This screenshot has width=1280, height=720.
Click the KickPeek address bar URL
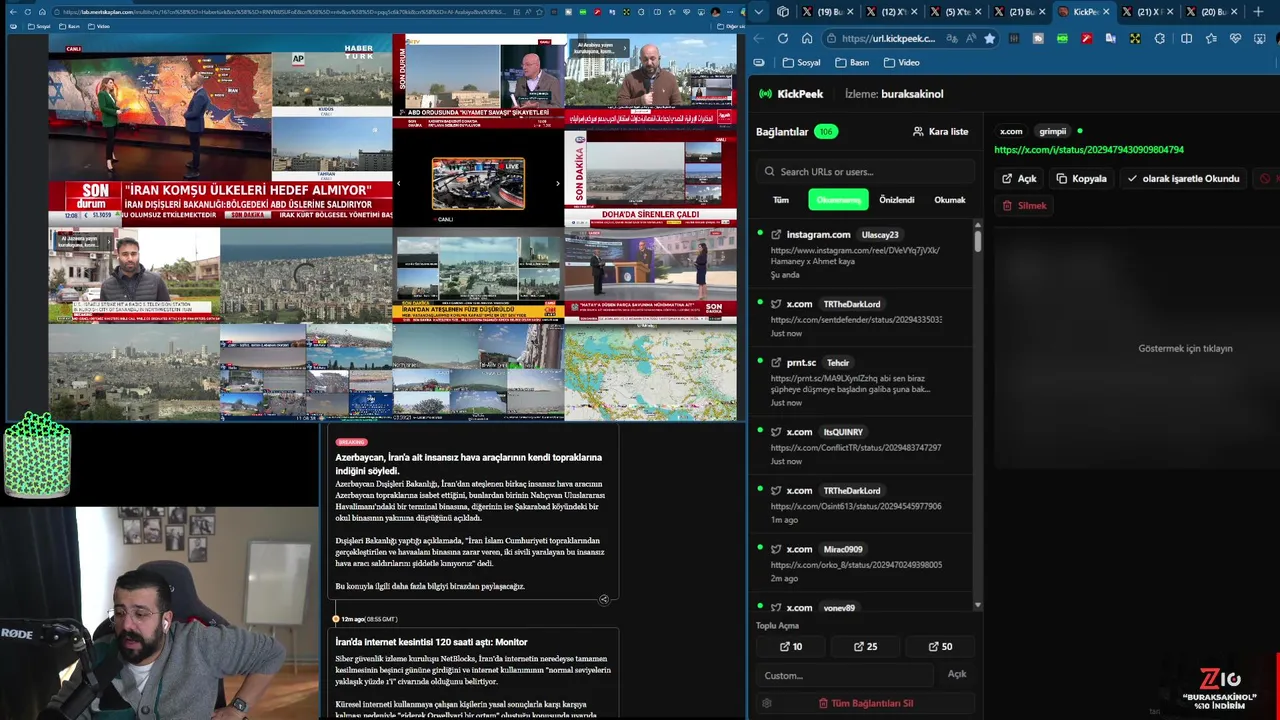[888, 38]
